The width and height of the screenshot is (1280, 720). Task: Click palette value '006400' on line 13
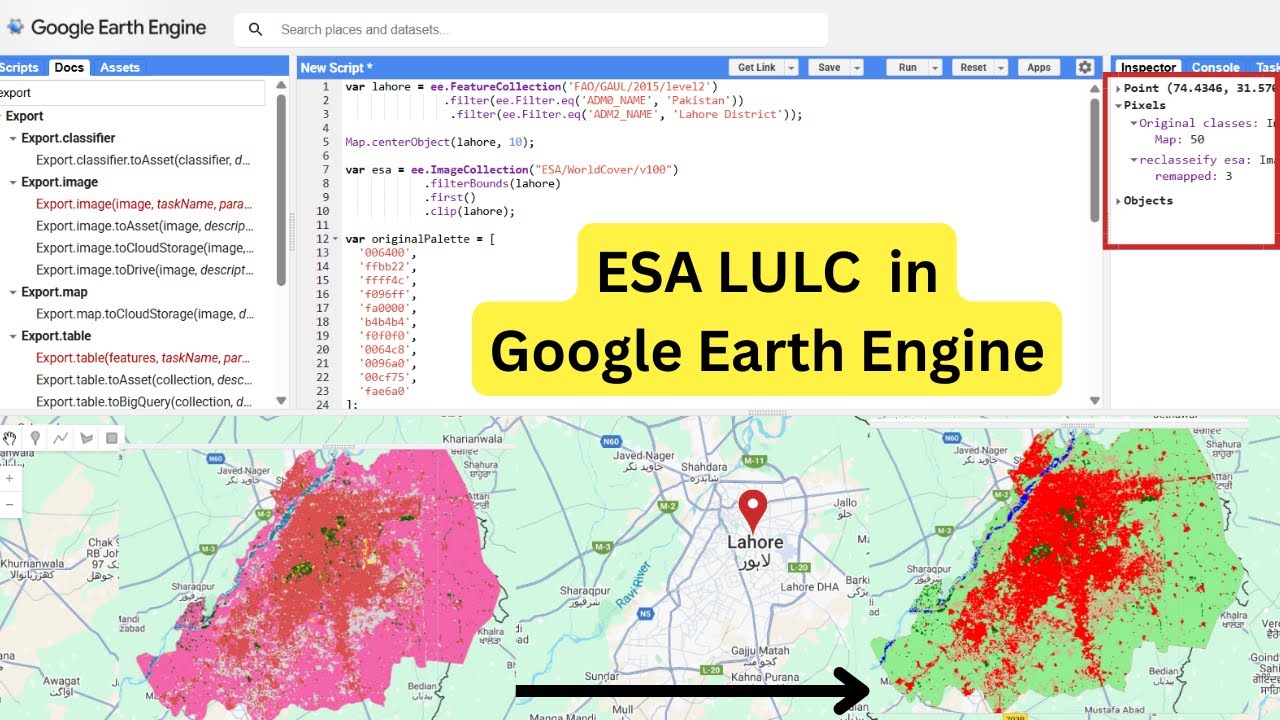point(386,253)
